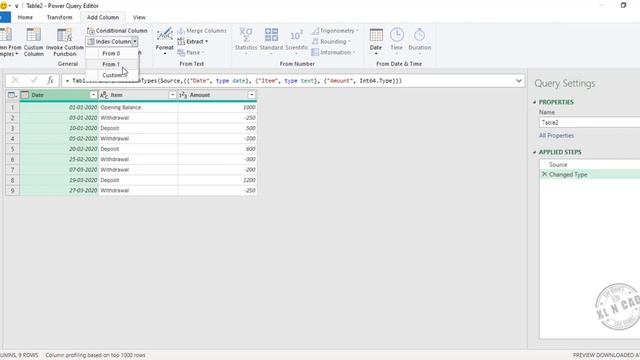
Task: Open the Time column tools
Action: pyautogui.click(x=396, y=41)
